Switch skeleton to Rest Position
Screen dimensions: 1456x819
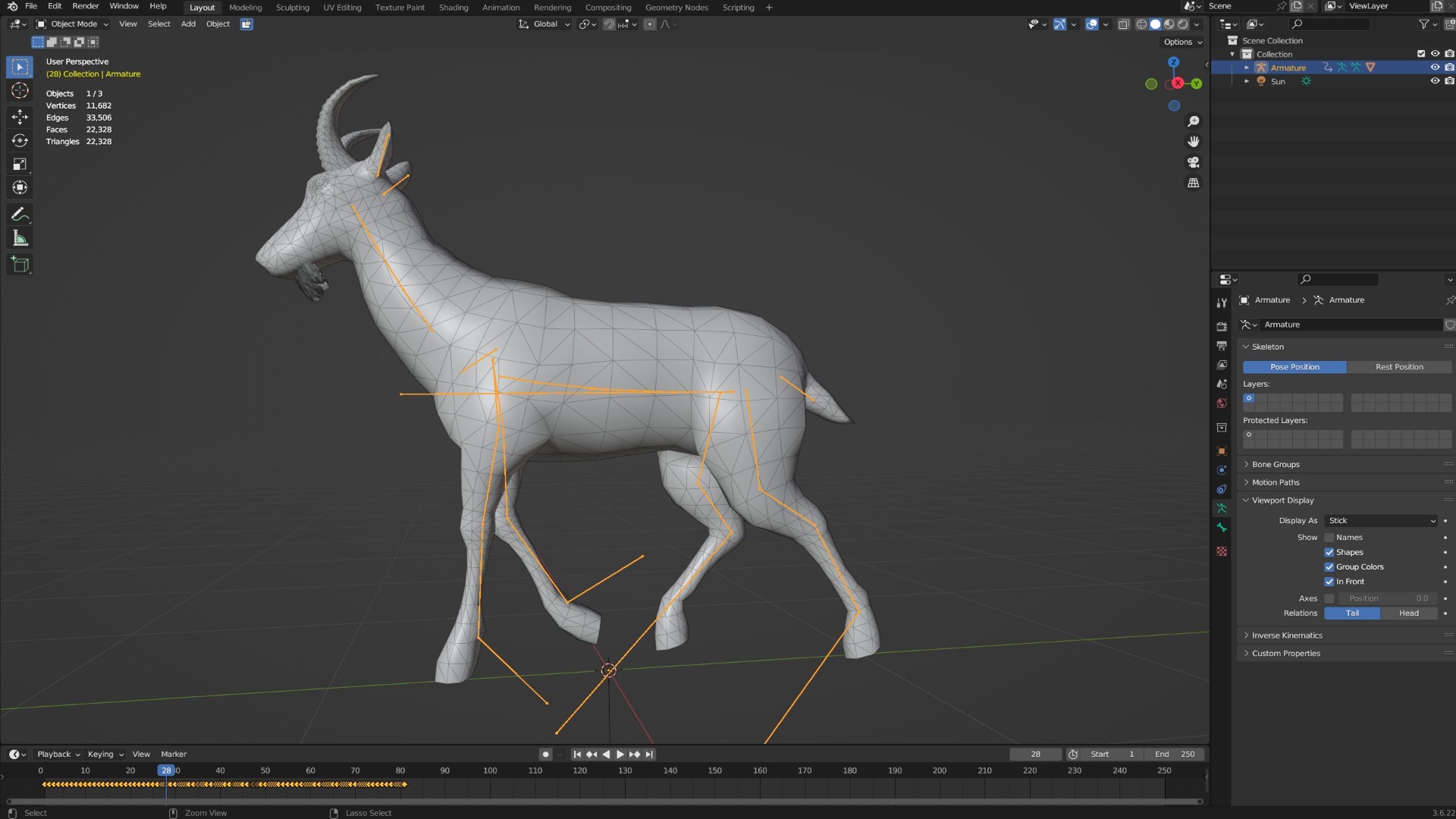click(x=1399, y=367)
